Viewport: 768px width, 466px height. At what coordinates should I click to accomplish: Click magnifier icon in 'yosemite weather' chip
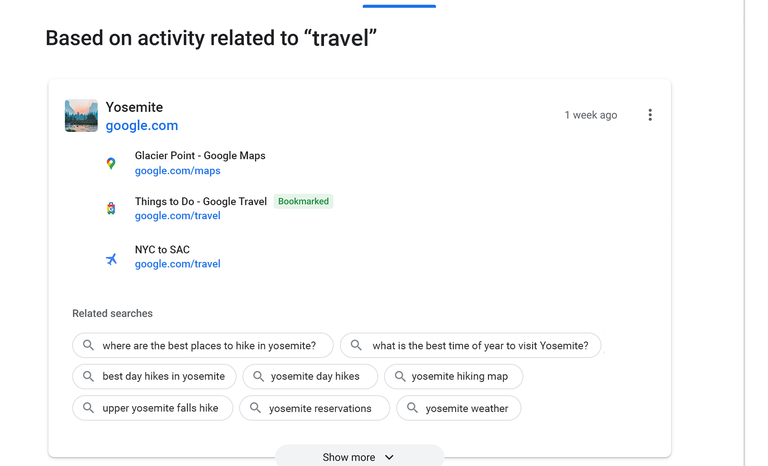412,408
